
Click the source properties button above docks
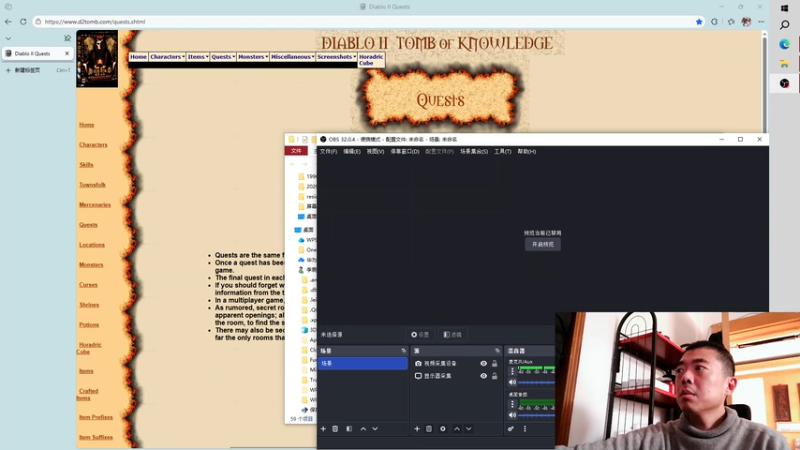[420, 335]
